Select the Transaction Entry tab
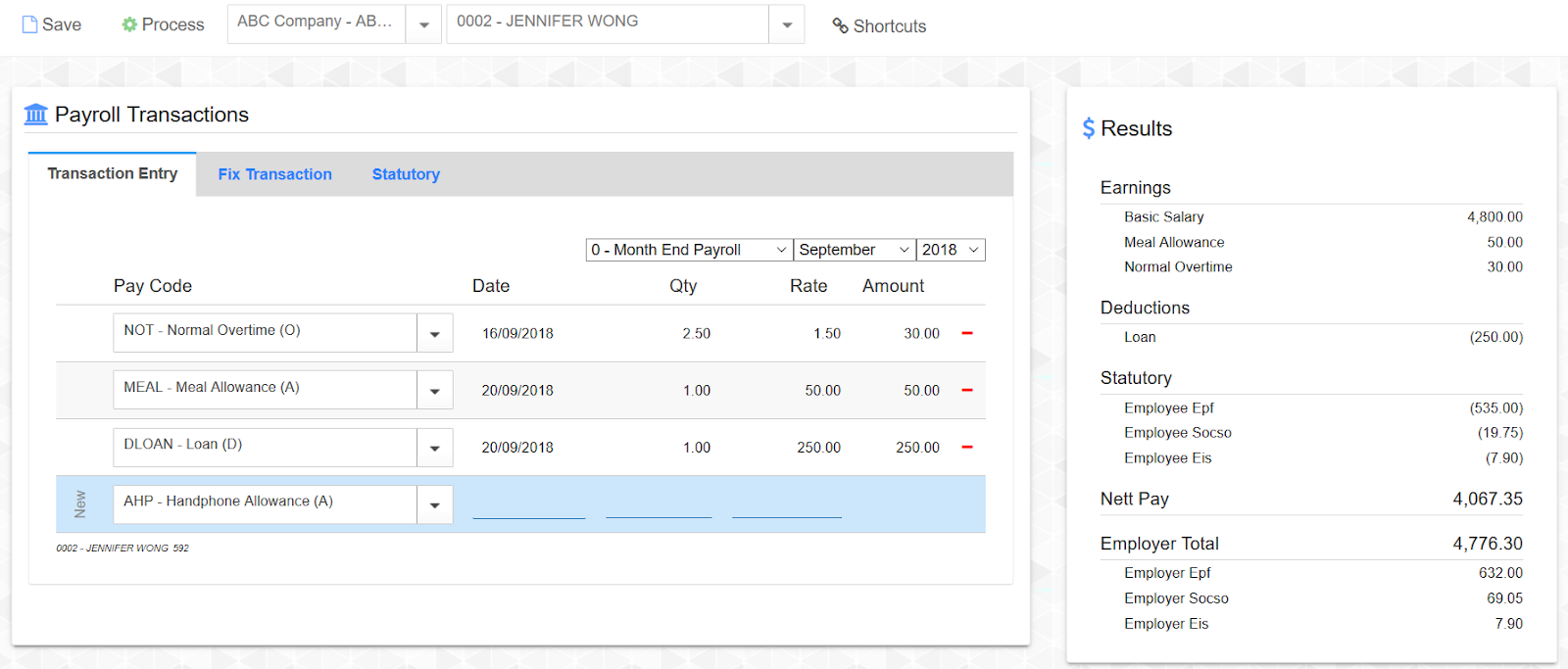This screenshot has height=669, width=1568. pos(113,173)
